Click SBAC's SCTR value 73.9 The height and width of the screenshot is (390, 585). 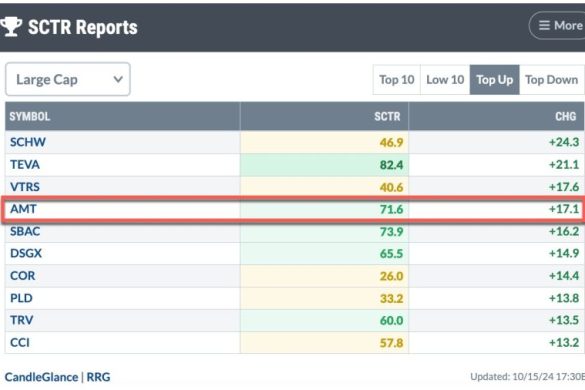(391, 232)
